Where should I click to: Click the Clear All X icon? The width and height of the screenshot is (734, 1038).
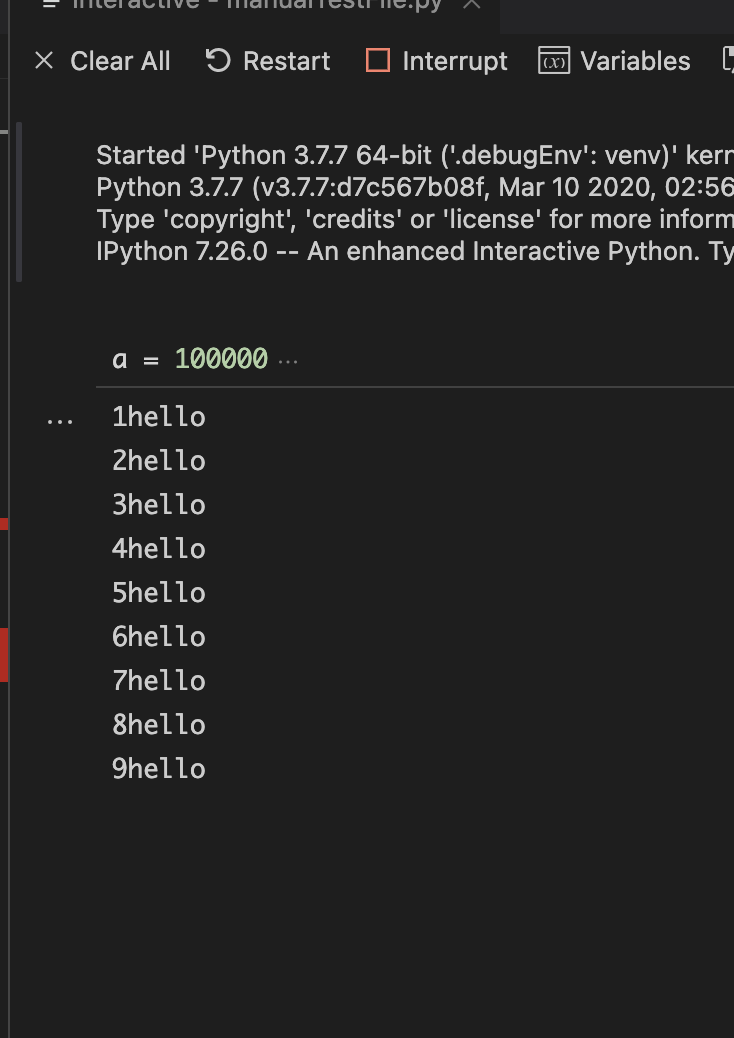tap(44, 61)
